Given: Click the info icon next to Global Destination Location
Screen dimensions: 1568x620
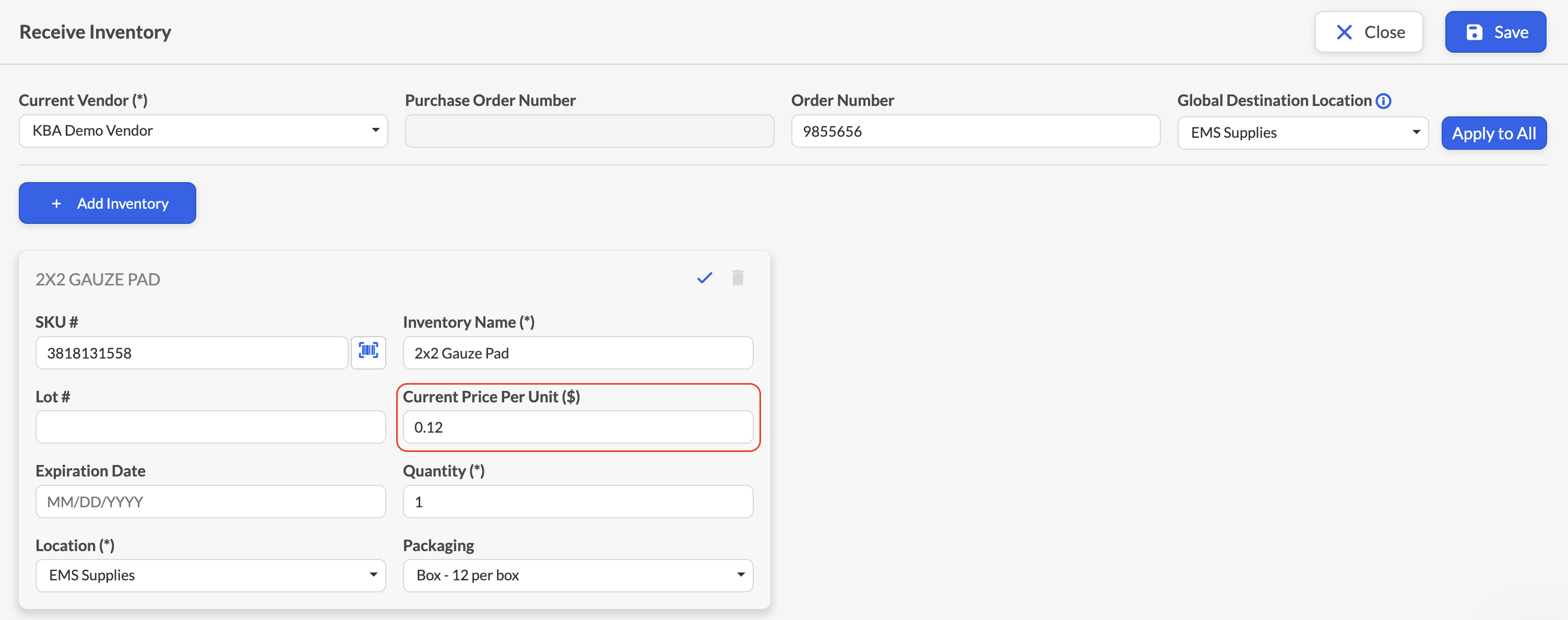Looking at the screenshot, I should (1383, 101).
